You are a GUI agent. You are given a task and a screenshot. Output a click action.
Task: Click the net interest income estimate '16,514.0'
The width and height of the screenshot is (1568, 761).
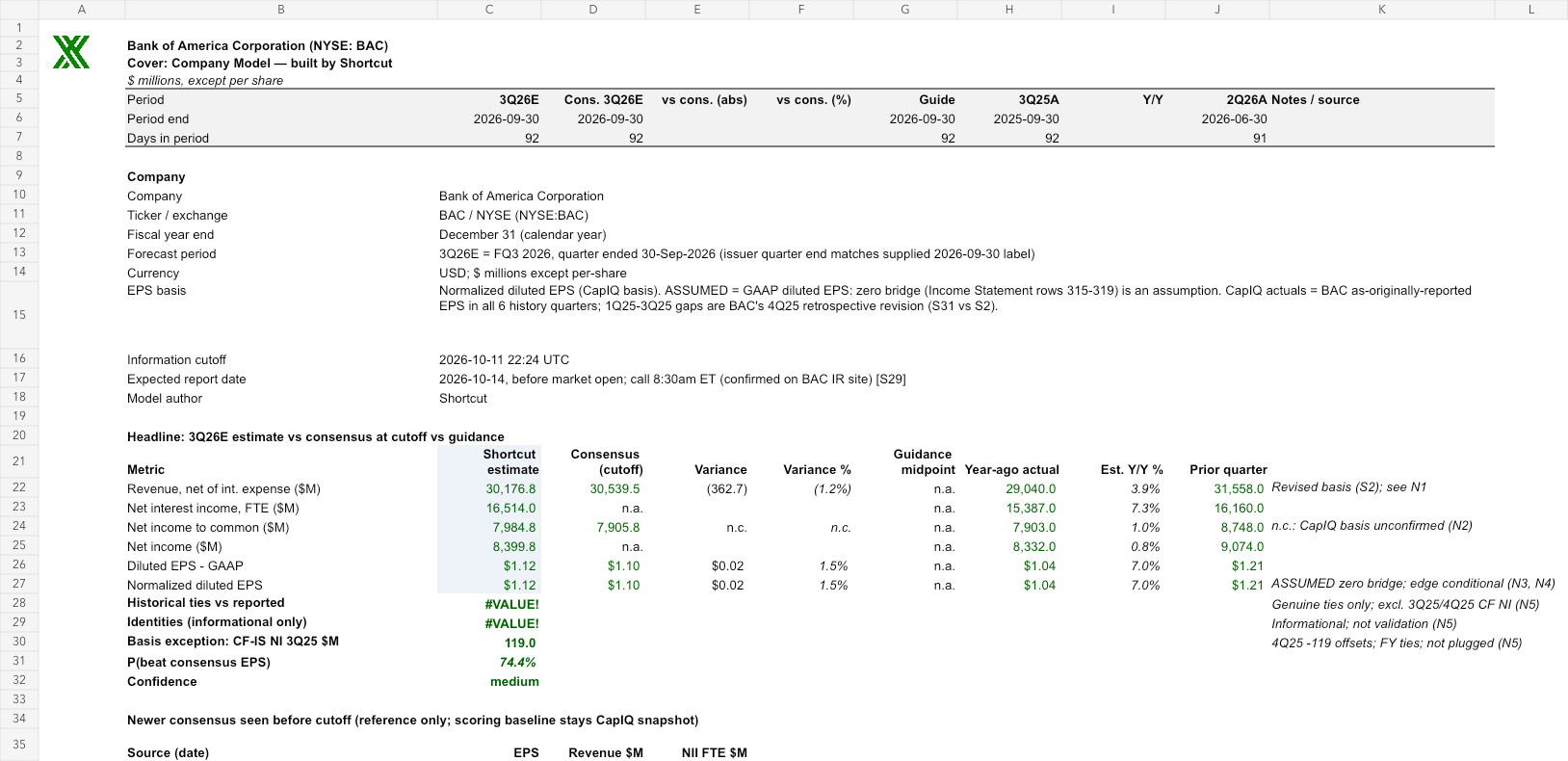click(510, 509)
